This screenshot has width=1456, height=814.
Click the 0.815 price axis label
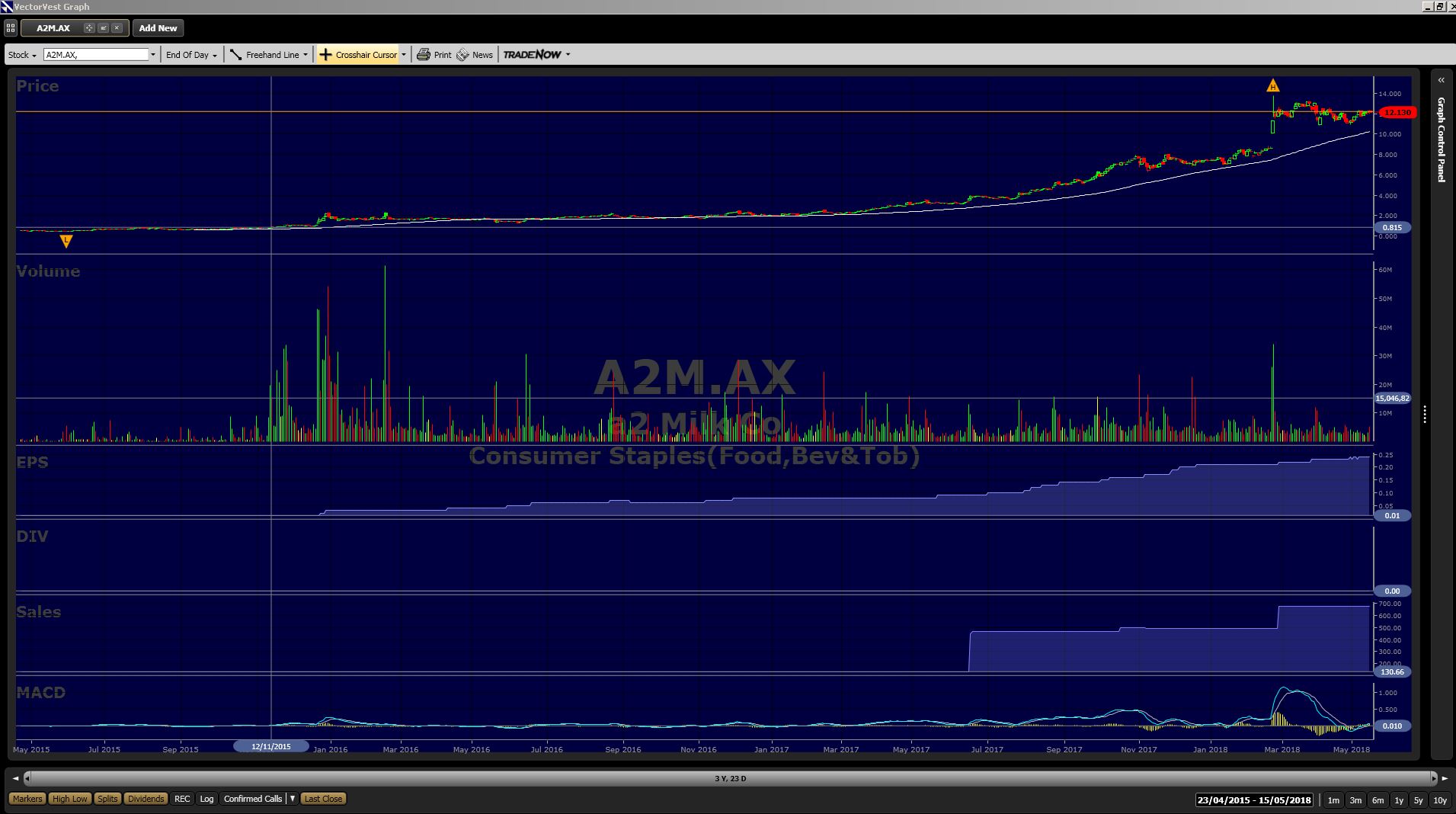pyautogui.click(x=1392, y=227)
